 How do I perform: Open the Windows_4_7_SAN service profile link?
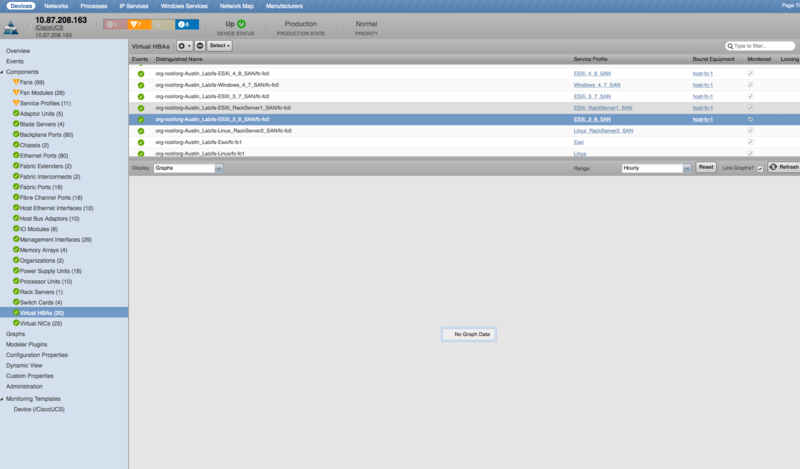[x=597, y=85]
